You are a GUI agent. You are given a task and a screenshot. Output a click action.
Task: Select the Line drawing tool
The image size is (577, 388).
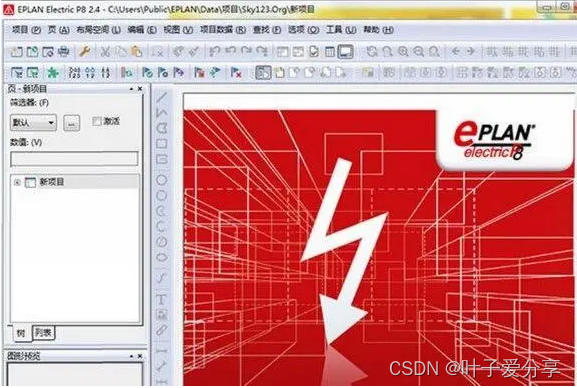pyautogui.click(x=162, y=97)
